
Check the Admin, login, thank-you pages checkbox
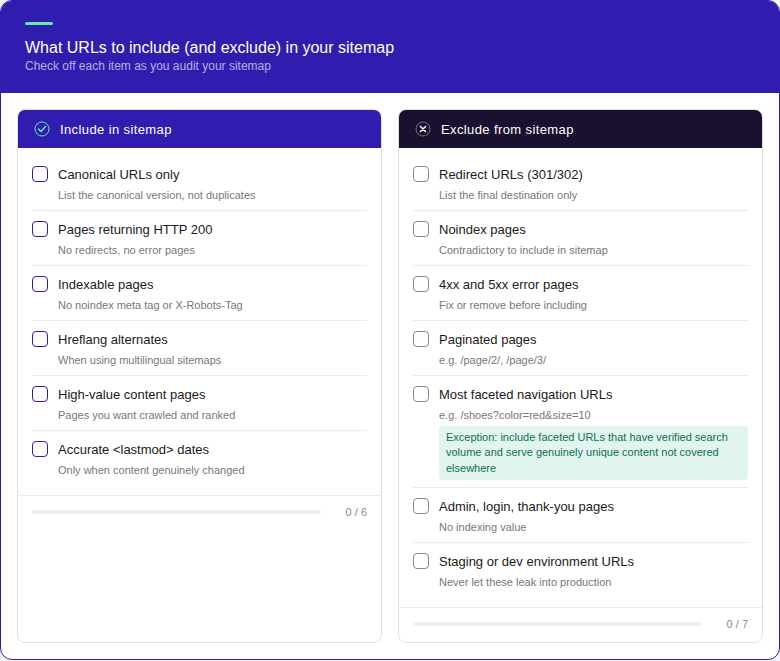[x=421, y=506]
